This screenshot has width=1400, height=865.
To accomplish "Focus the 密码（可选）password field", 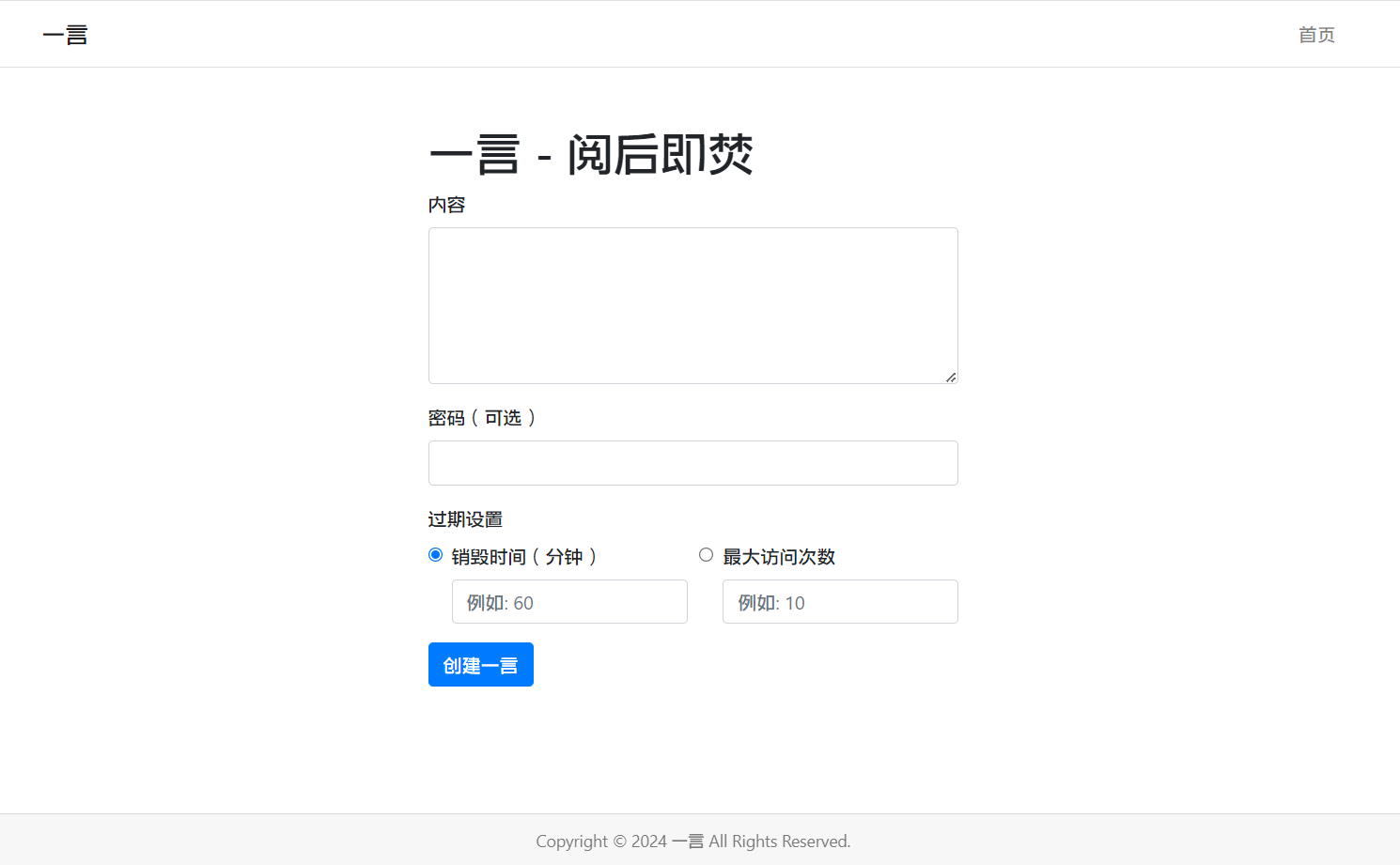I will [692, 463].
